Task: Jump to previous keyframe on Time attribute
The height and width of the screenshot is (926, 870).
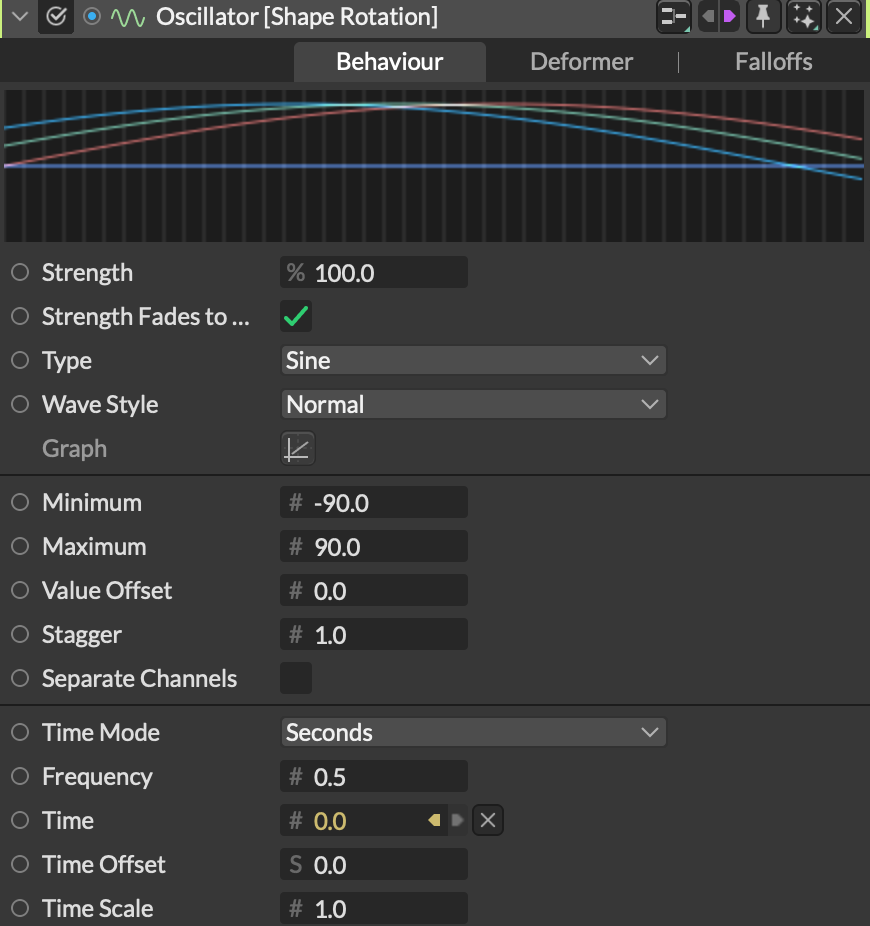Action: click(x=434, y=821)
